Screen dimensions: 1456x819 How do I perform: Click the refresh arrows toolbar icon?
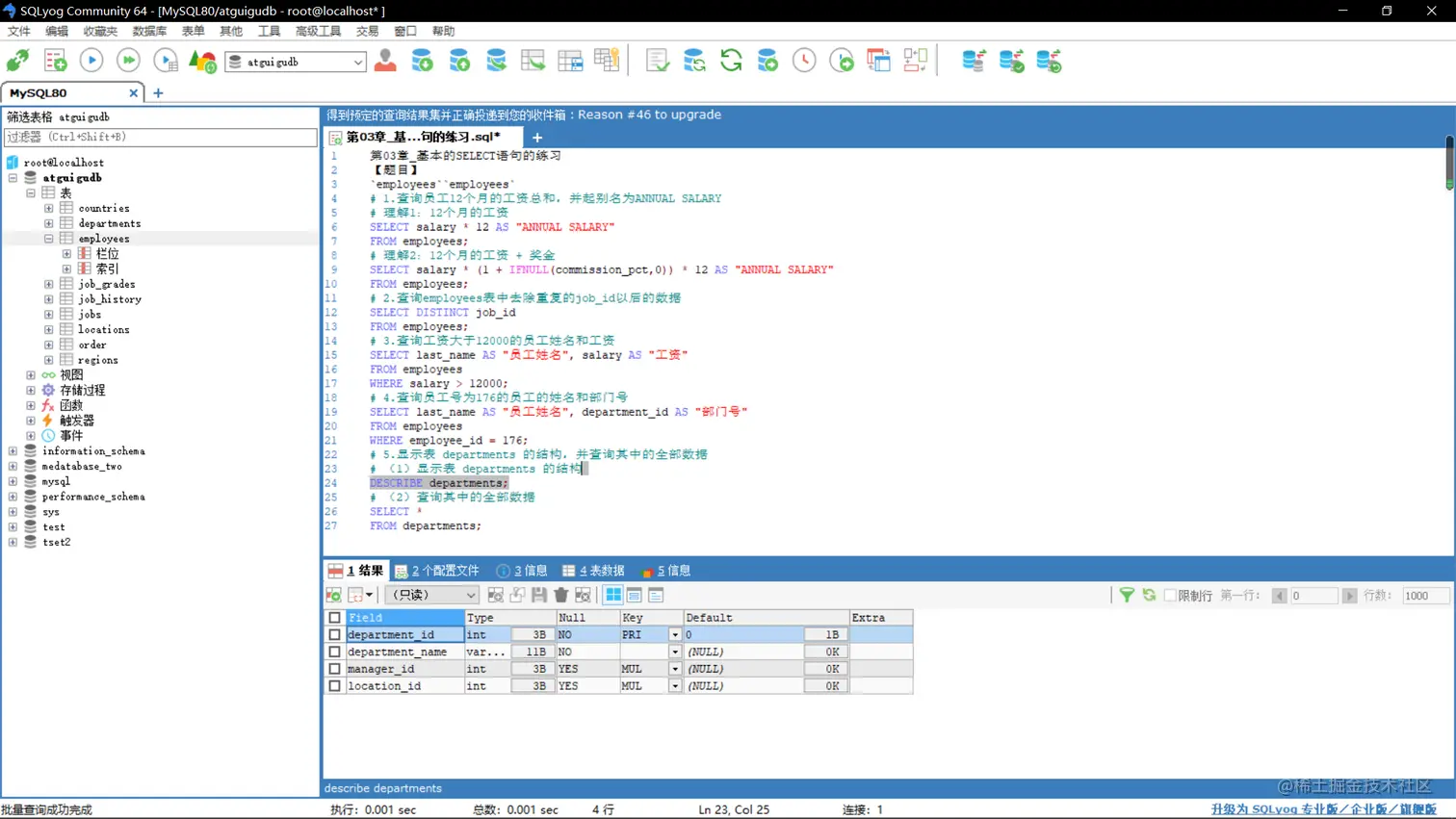pyautogui.click(x=731, y=61)
